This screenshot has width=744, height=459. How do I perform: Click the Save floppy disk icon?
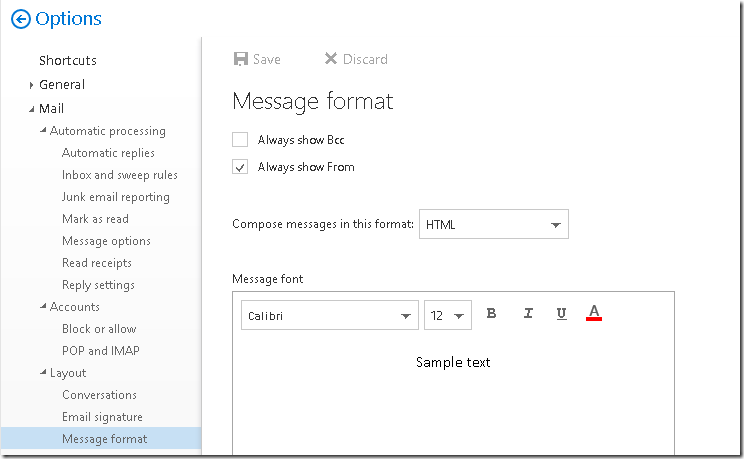[x=241, y=59]
